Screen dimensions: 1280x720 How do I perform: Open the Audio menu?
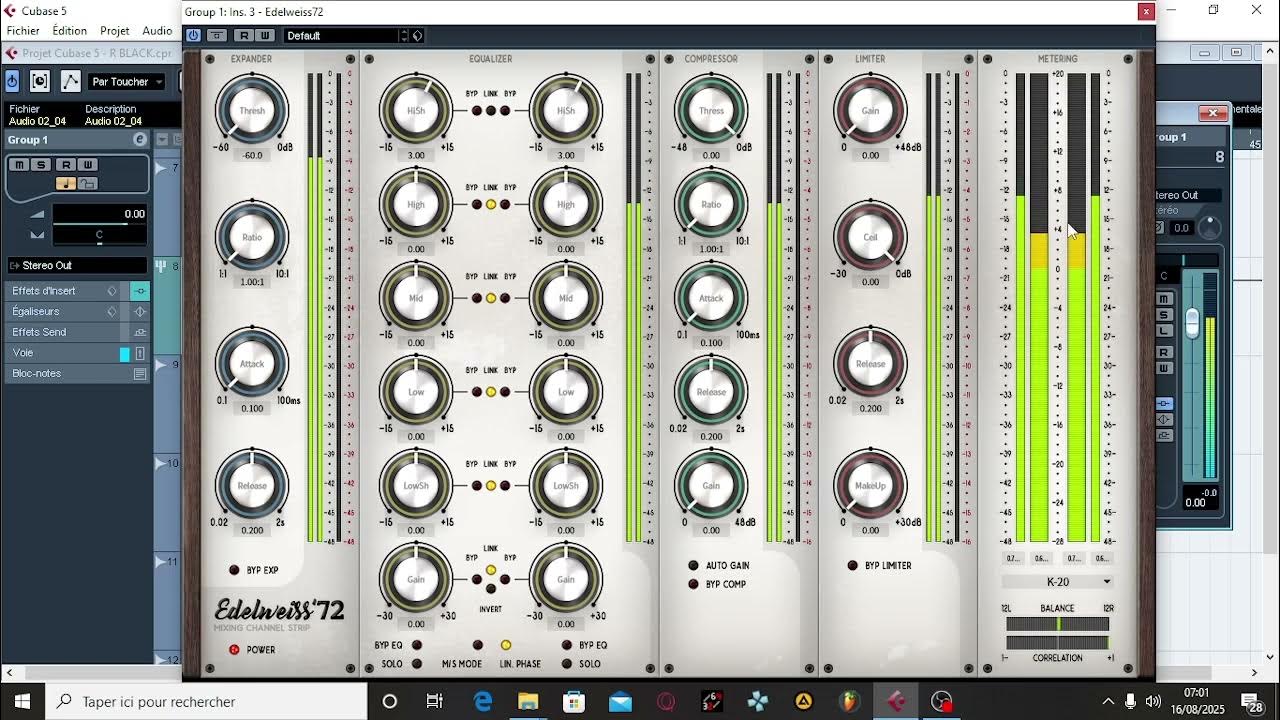(157, 31)
